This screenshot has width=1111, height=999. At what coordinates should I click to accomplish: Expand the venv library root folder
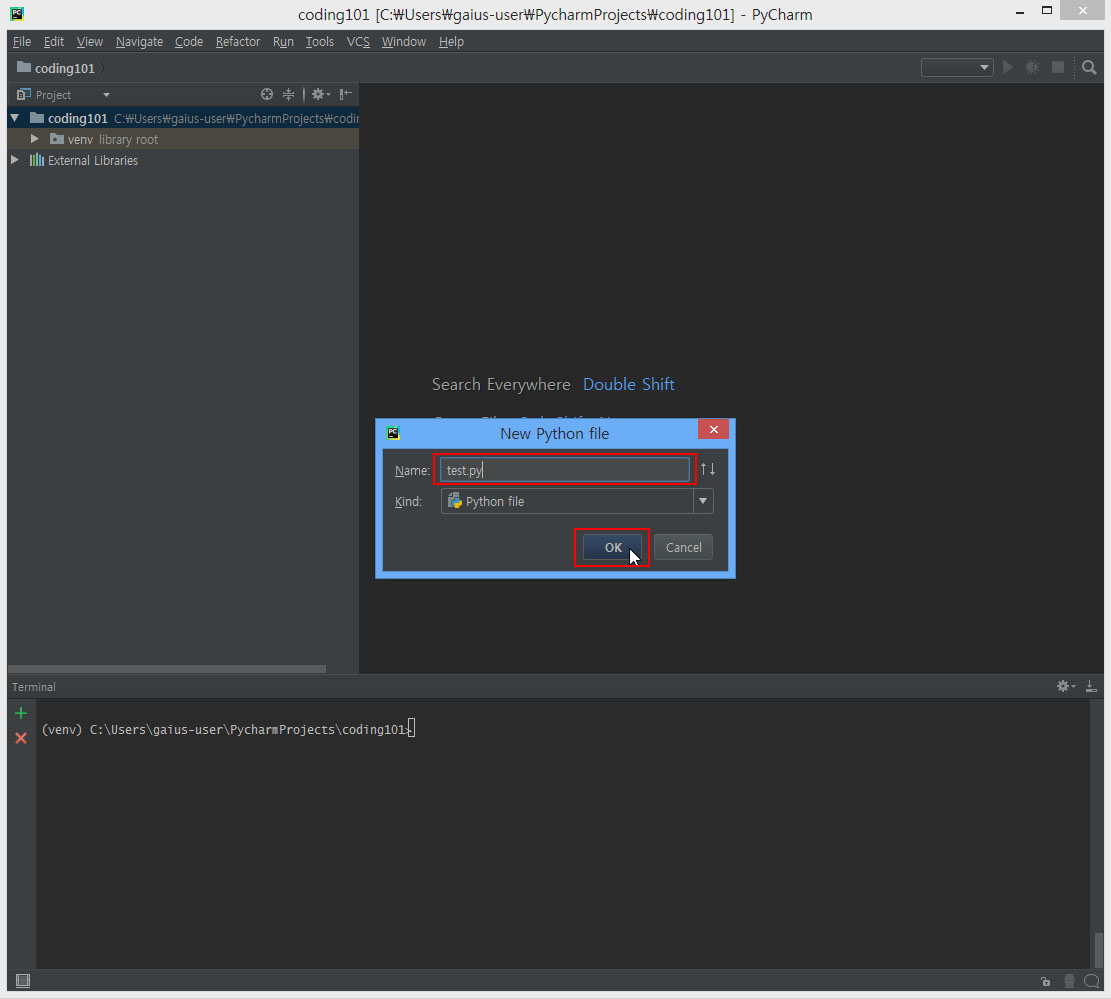click(35, 139)
